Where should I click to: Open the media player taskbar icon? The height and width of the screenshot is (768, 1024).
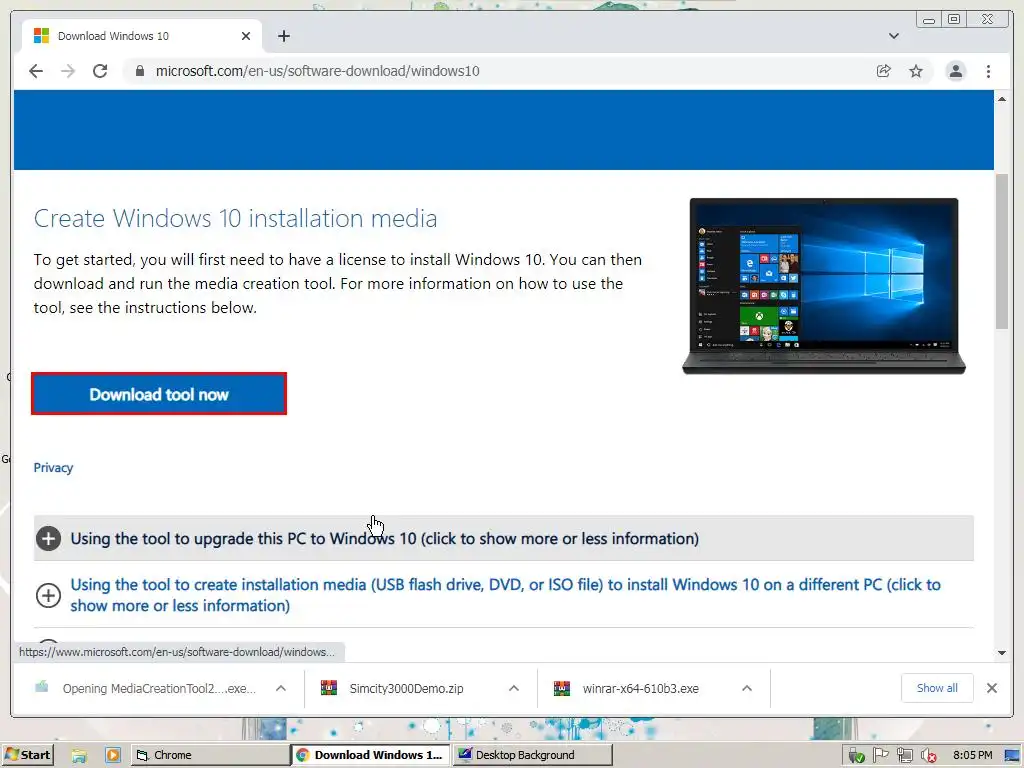pyautogui.click(x=112, y=756)
